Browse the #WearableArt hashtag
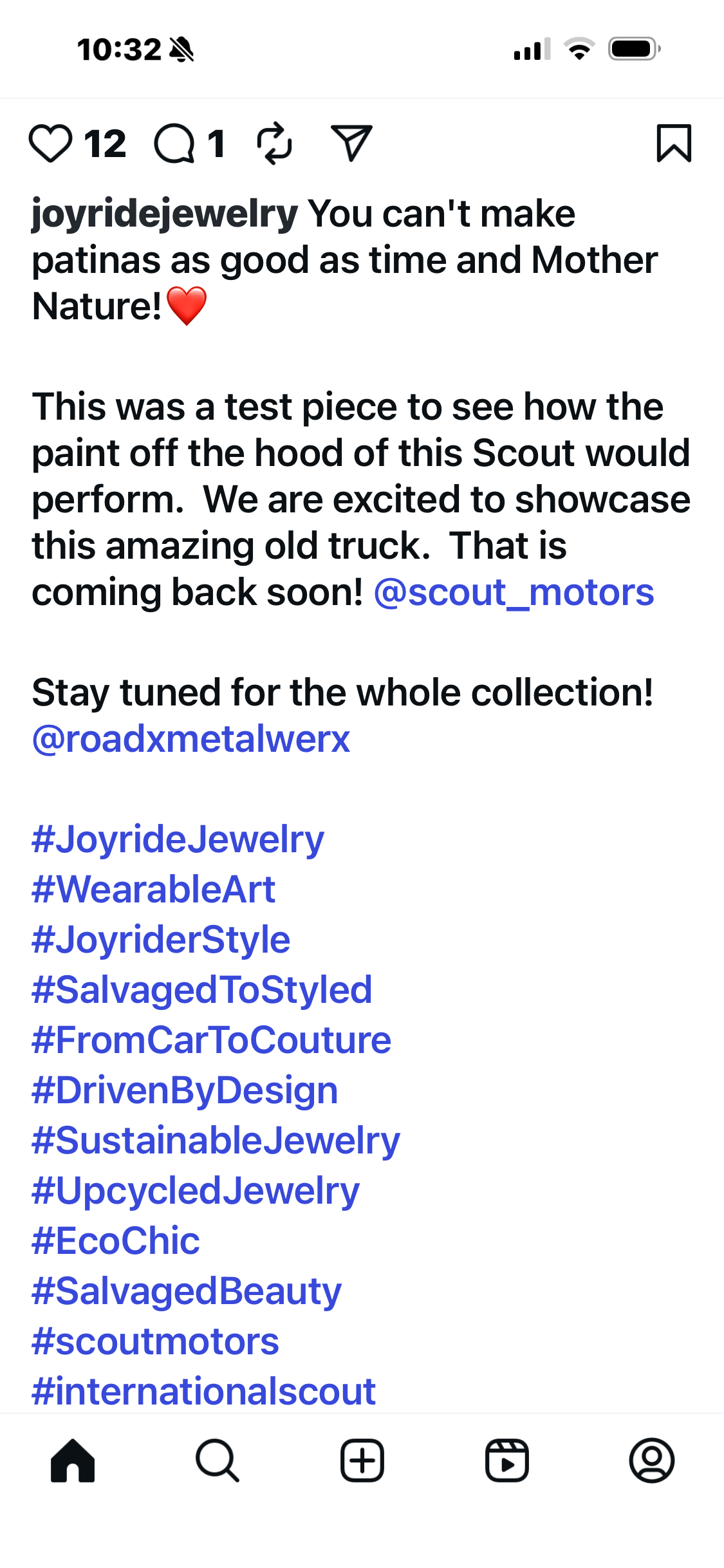724x1568 pixels. [x=153, y=890]
